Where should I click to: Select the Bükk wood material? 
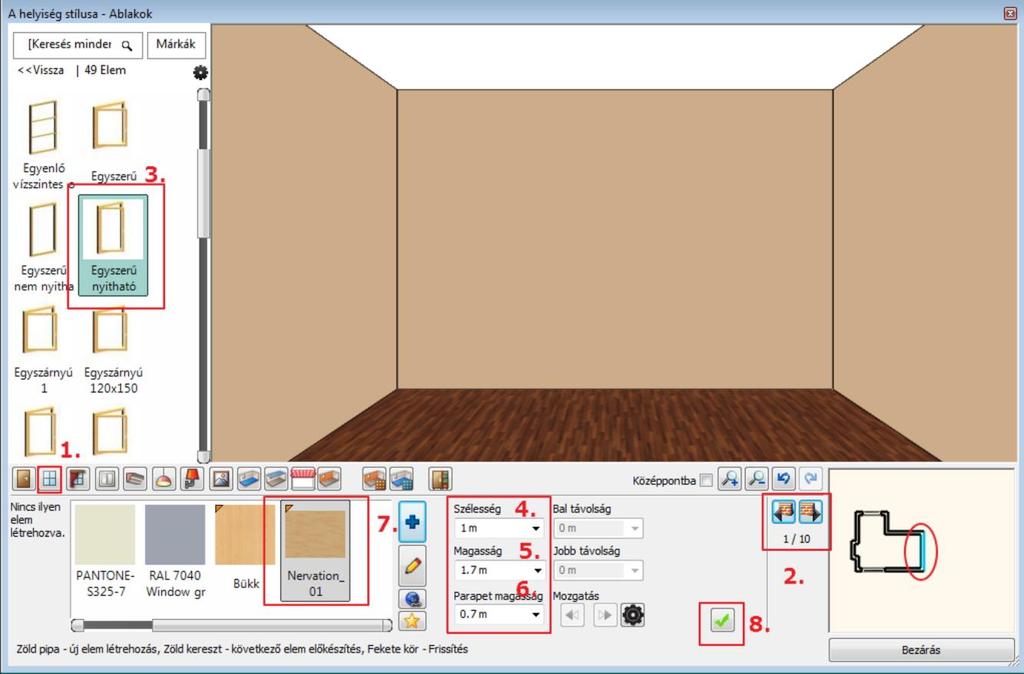(x=246, y=548)
